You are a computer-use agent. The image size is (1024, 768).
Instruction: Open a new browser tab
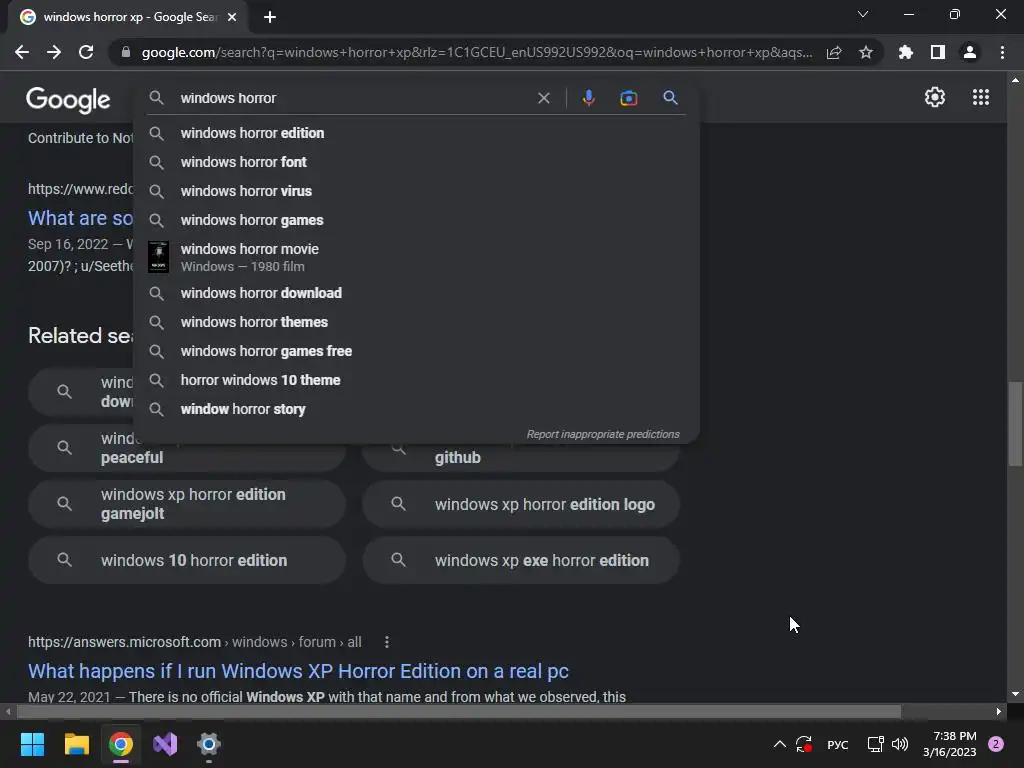coord(270,17)
